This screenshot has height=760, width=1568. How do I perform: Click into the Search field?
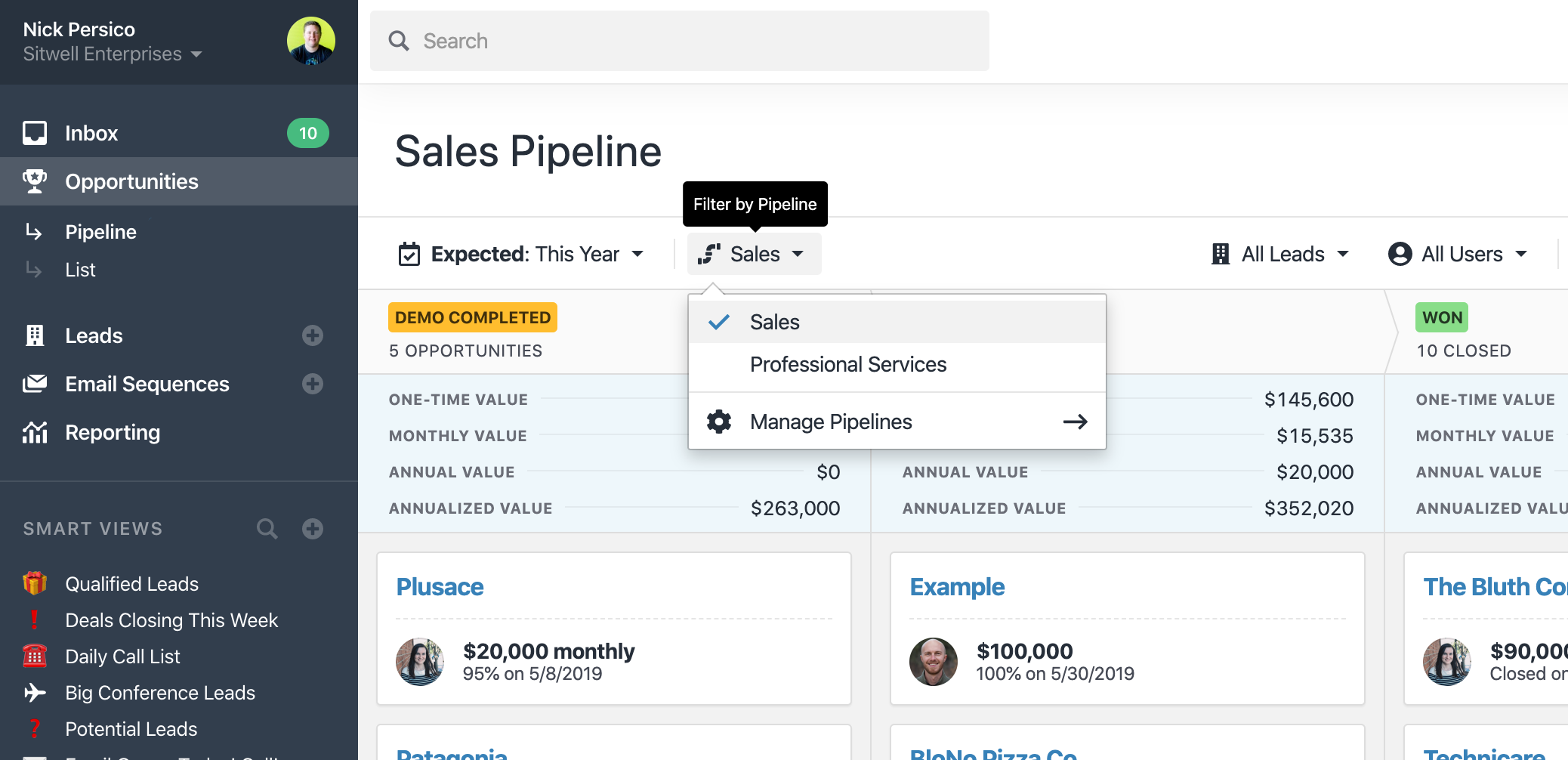[680, 41]
